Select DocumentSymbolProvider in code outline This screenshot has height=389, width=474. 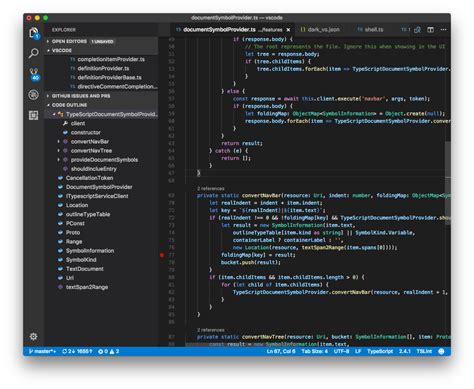click(x=99, y=187)
